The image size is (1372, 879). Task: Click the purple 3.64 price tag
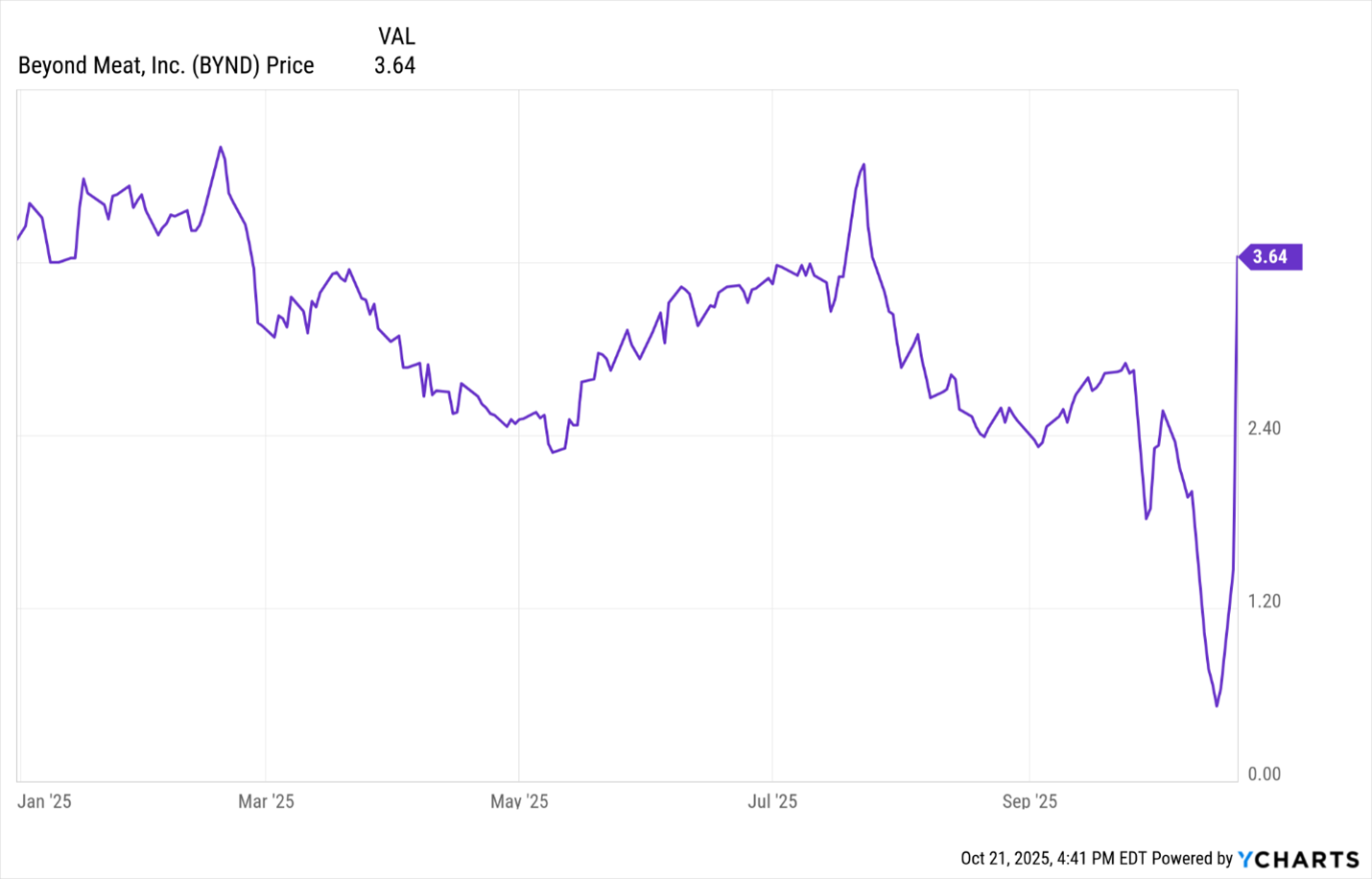point(1270,257)
